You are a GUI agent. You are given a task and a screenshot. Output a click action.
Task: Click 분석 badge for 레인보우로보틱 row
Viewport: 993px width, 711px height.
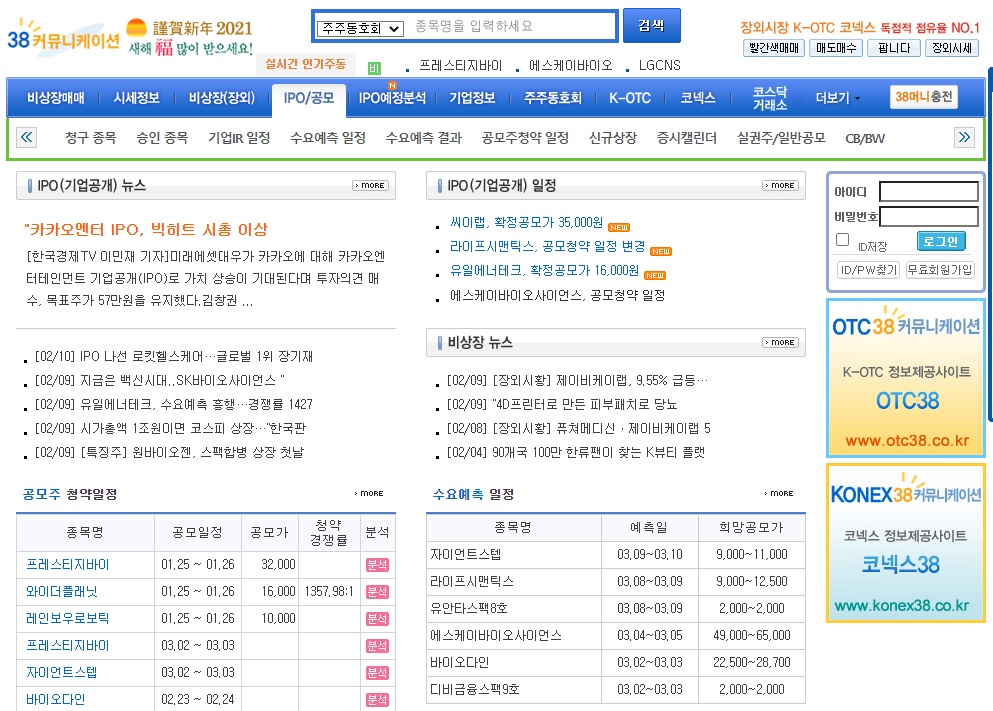(x=377, y=619)
